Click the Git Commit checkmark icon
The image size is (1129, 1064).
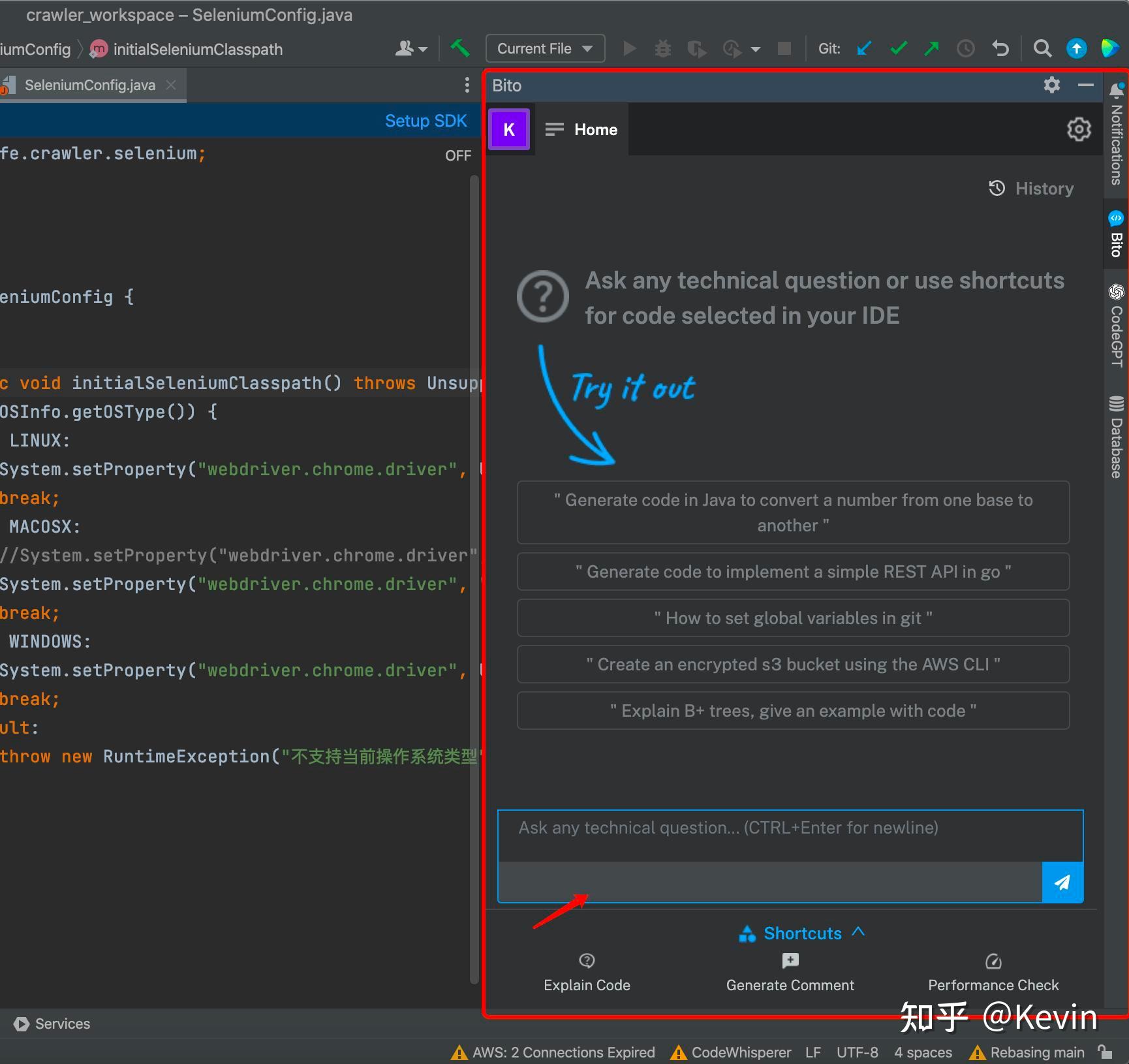(899, 48)
